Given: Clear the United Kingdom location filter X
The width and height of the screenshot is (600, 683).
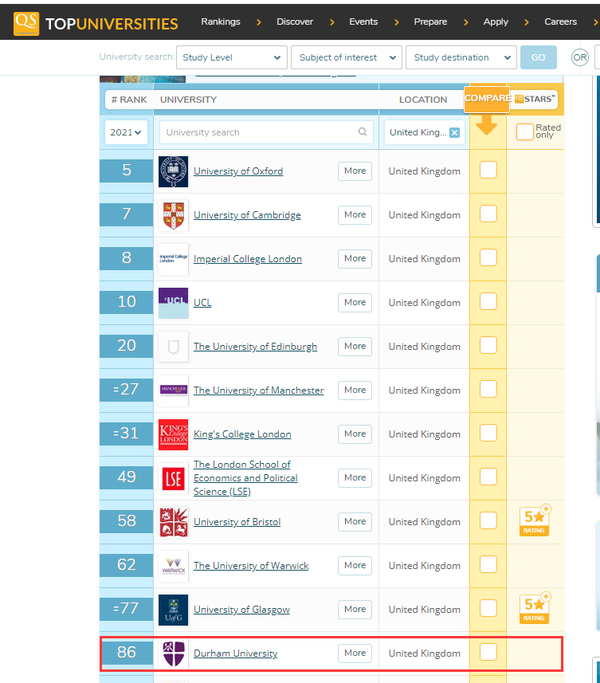Looking at the screenshot, I should click(454, 132).
